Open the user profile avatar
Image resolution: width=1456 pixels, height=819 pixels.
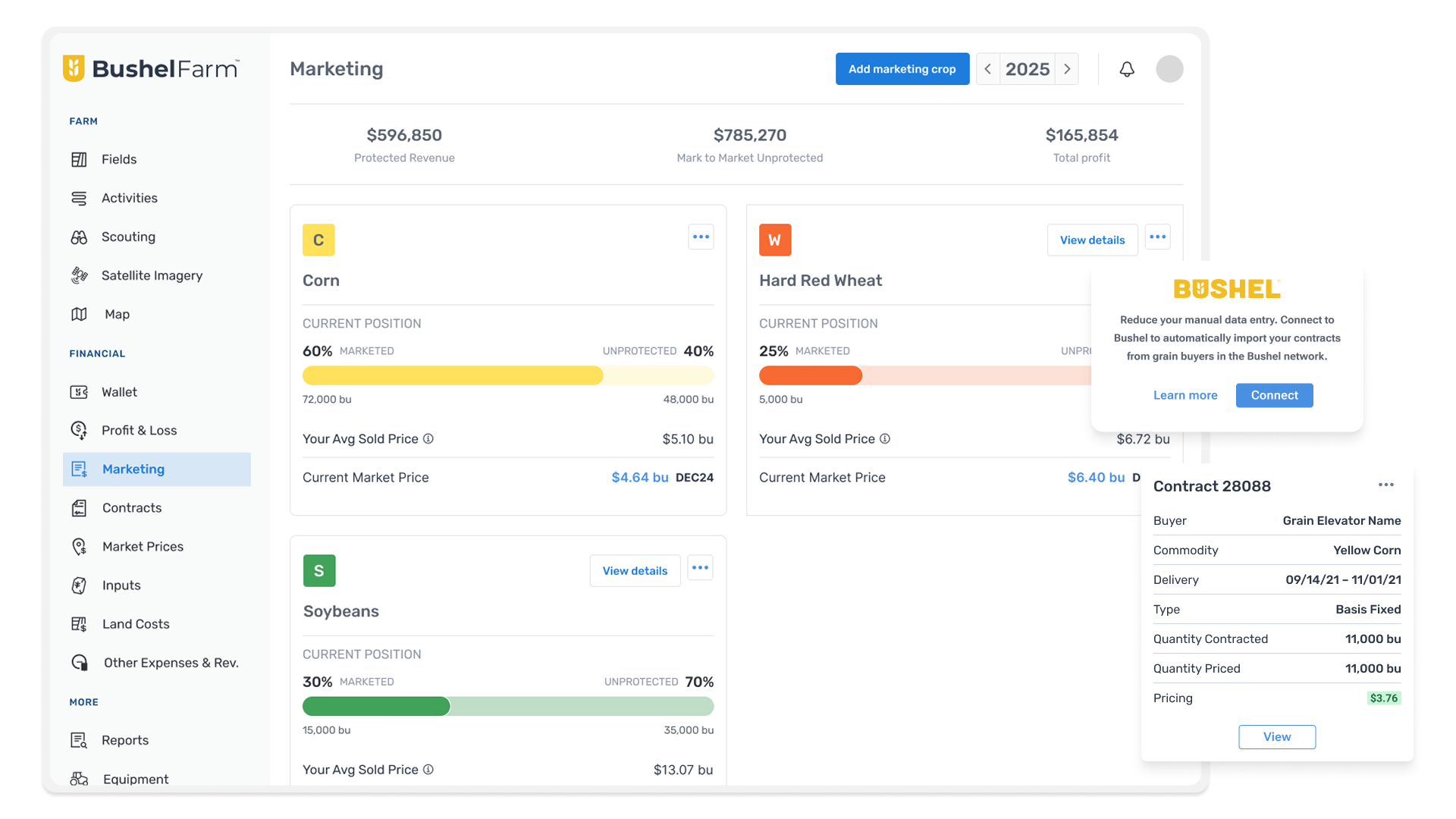pos(1169,69)
